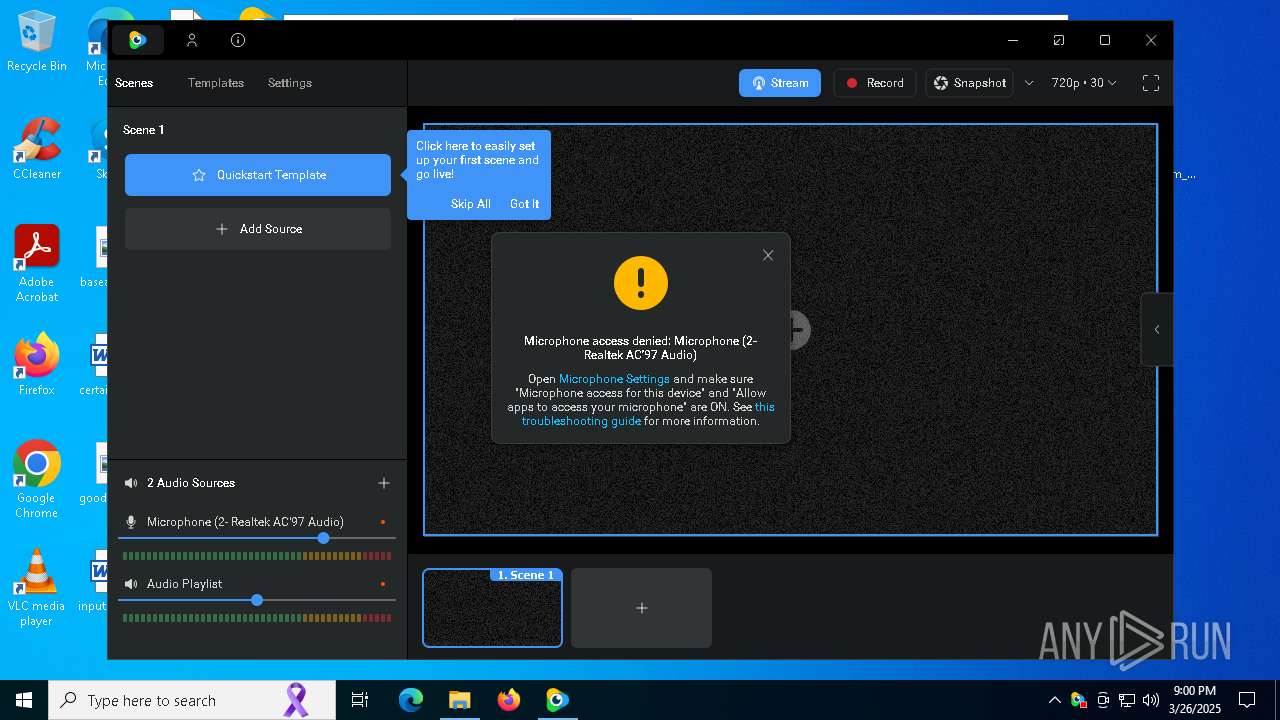Open the Recycle Bin desktop icon
Viewport: 1280px width, 720px height.
[36, 42]
